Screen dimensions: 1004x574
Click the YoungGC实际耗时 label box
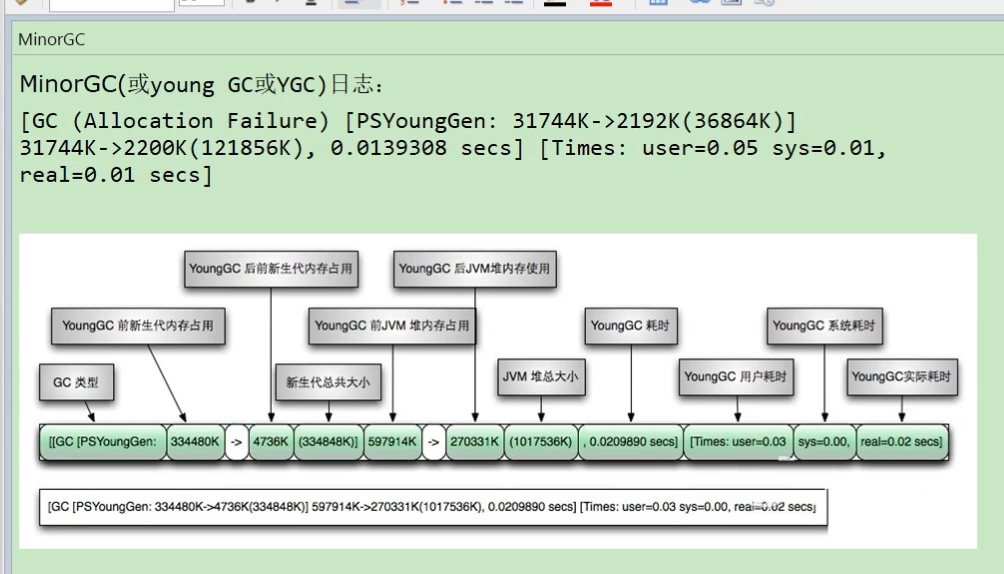pyautogui.click(x=902, y=377)
